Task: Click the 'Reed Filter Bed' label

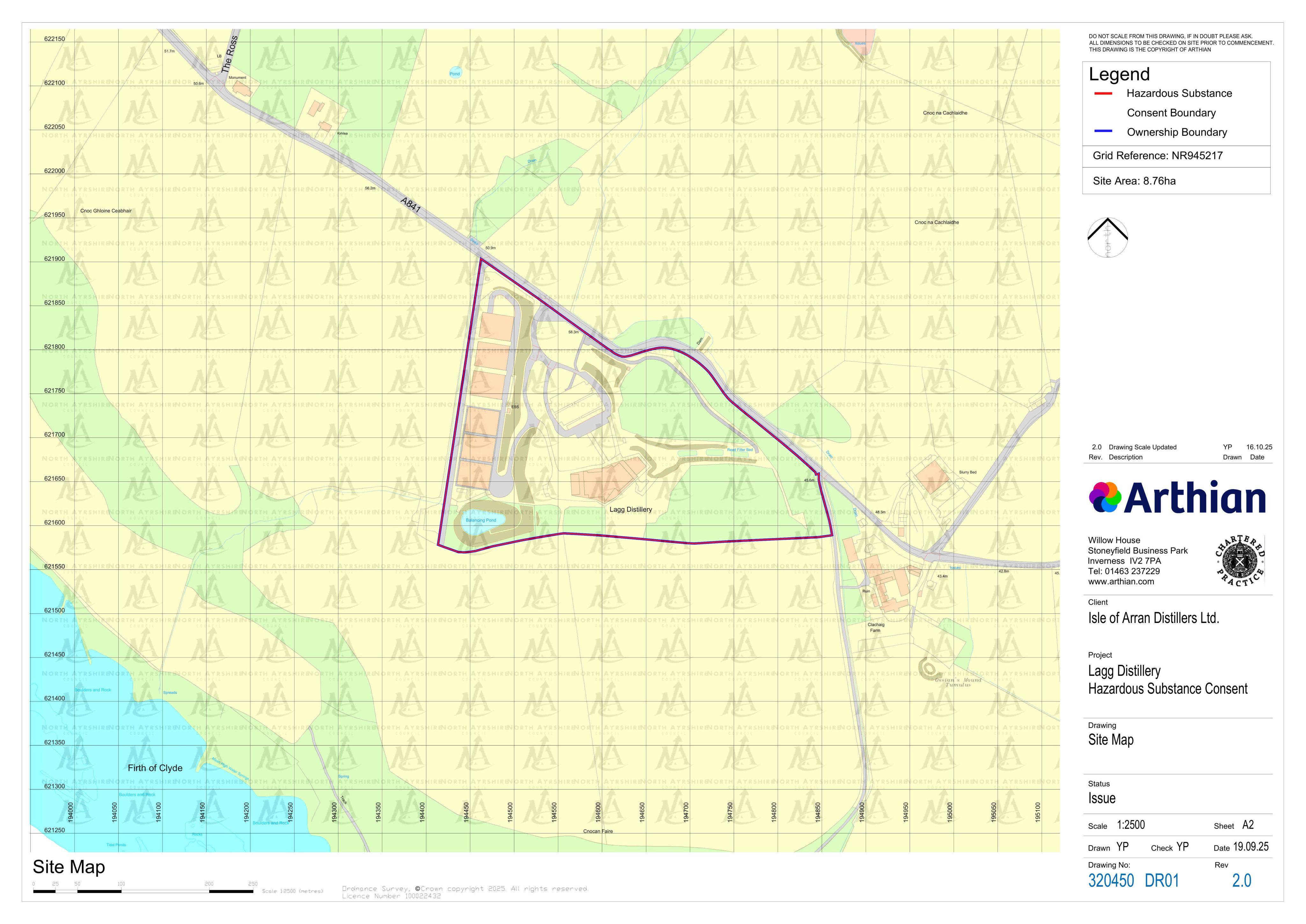Action: click(740, 450)
